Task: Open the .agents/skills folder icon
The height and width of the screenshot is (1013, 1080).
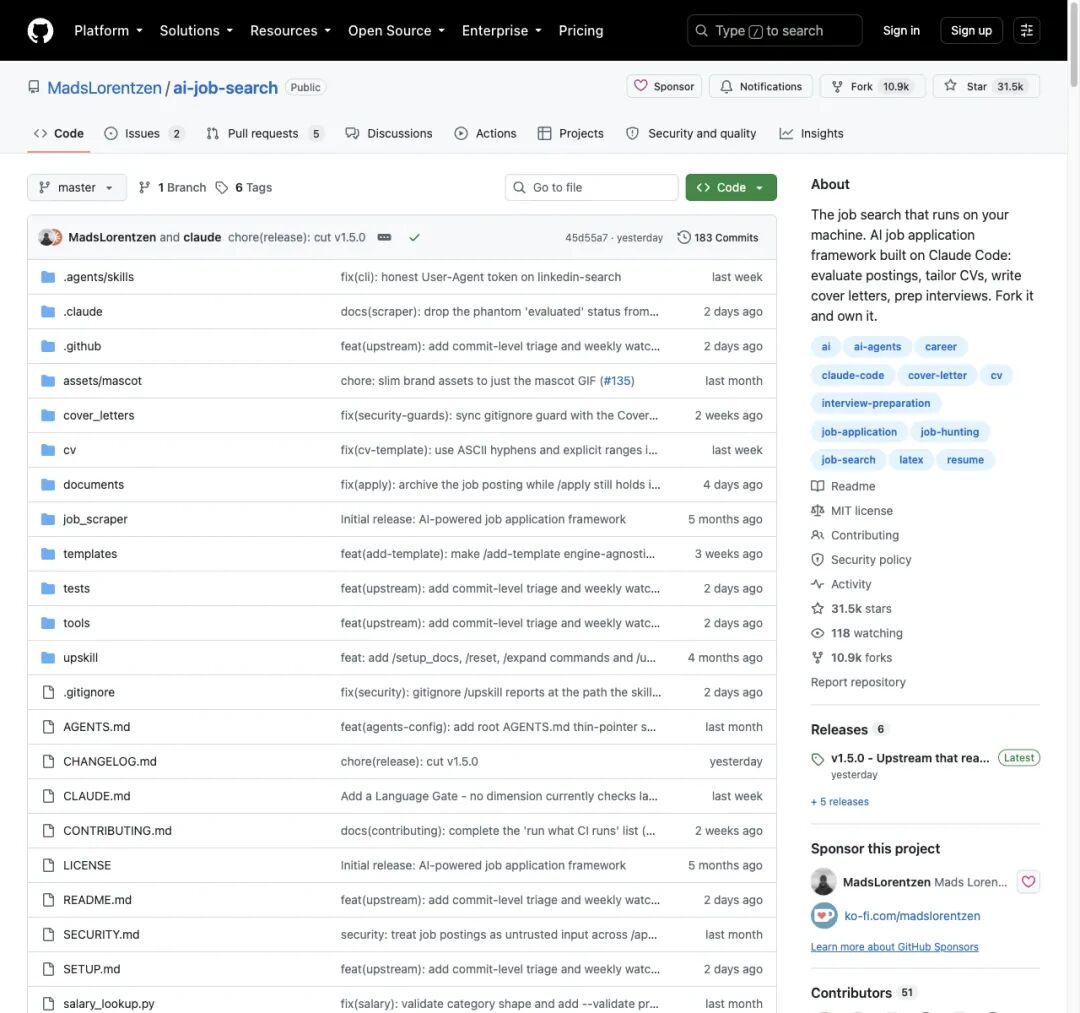Action: click(x=48, y=277)
